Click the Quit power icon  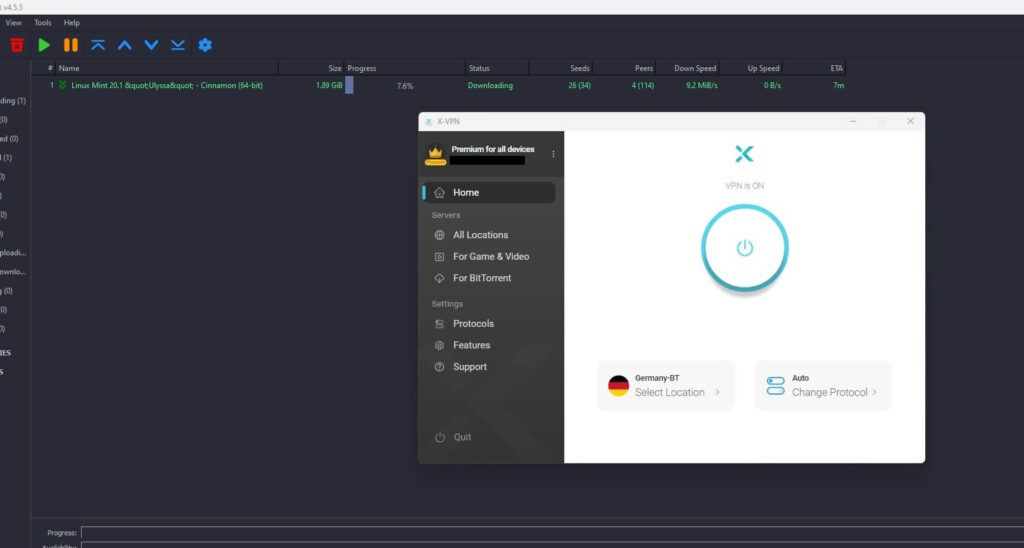pos(440,438)
